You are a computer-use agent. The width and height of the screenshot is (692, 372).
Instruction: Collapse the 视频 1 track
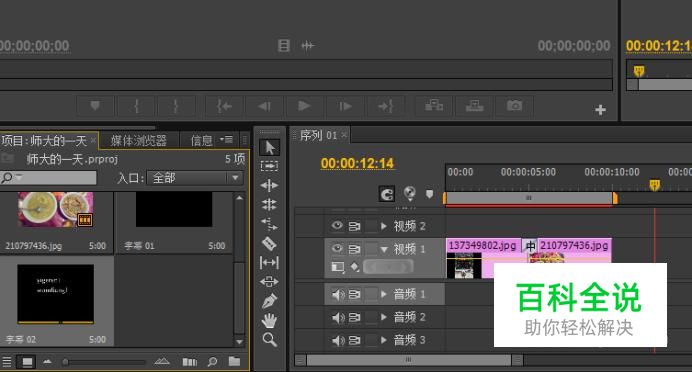tap(384, 249)
